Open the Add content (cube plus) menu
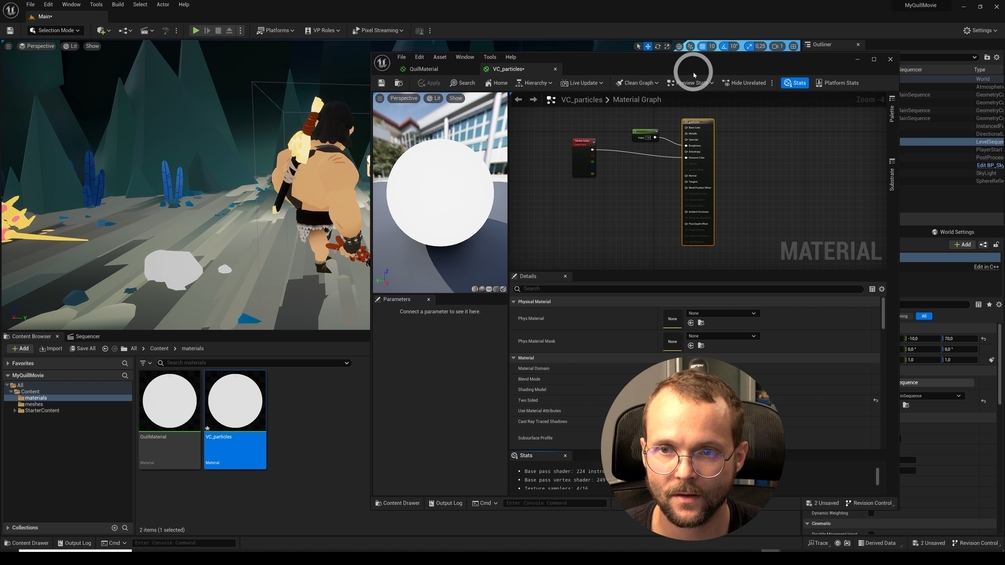This screenshot has width=1005, height=565. point(103,30)
